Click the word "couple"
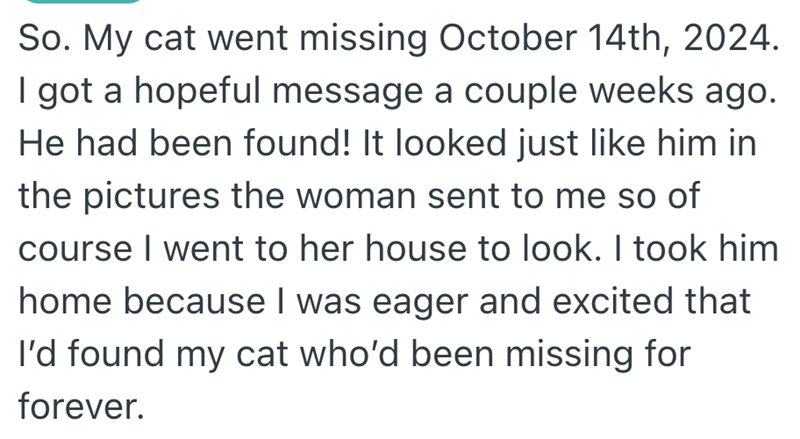The image size is (800, 439). pyautogui.click(x=520, y=96)
